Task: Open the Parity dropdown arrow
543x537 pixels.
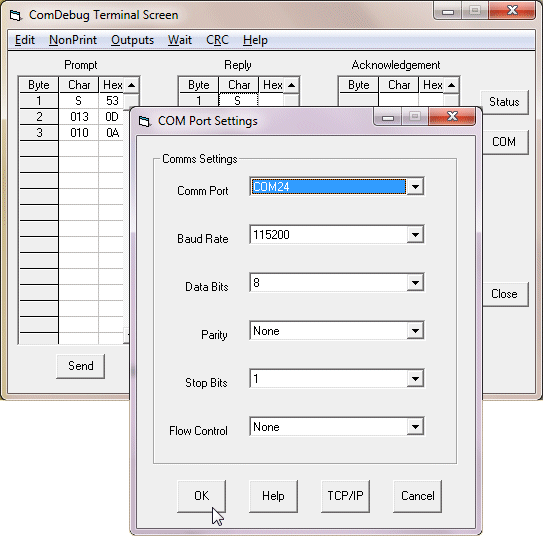Action: [415, 331]
